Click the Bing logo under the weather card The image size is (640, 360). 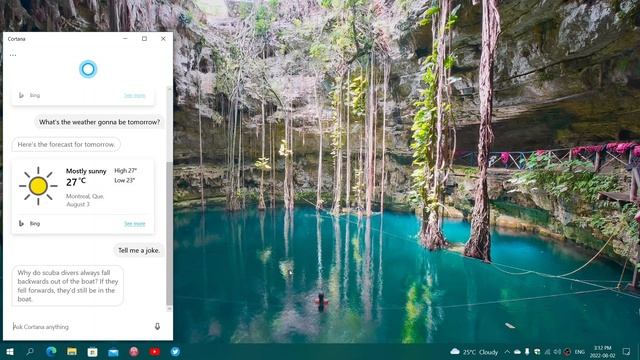[x=21, y=223]
